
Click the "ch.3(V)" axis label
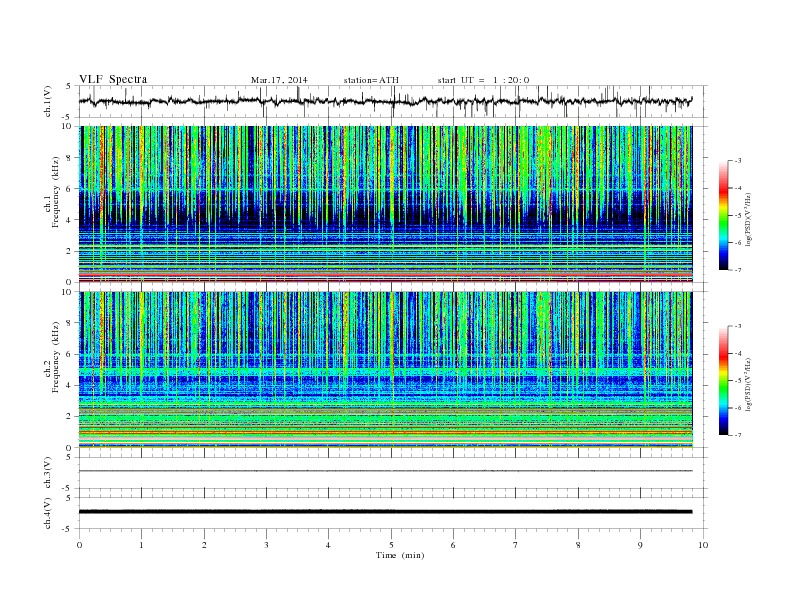[x=48, y=473]
